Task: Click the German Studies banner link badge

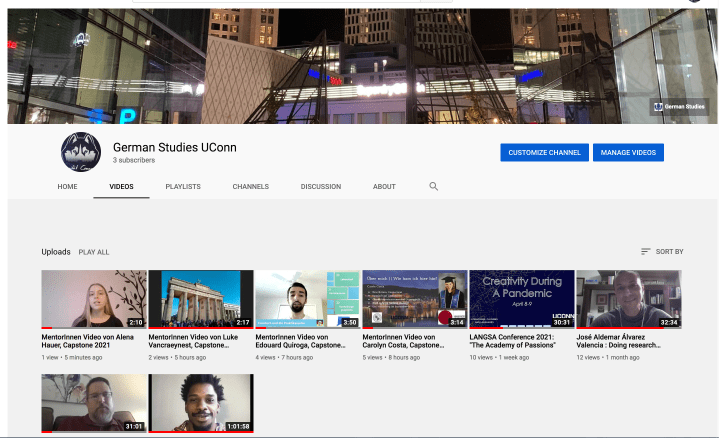Action: coord(679,106)
